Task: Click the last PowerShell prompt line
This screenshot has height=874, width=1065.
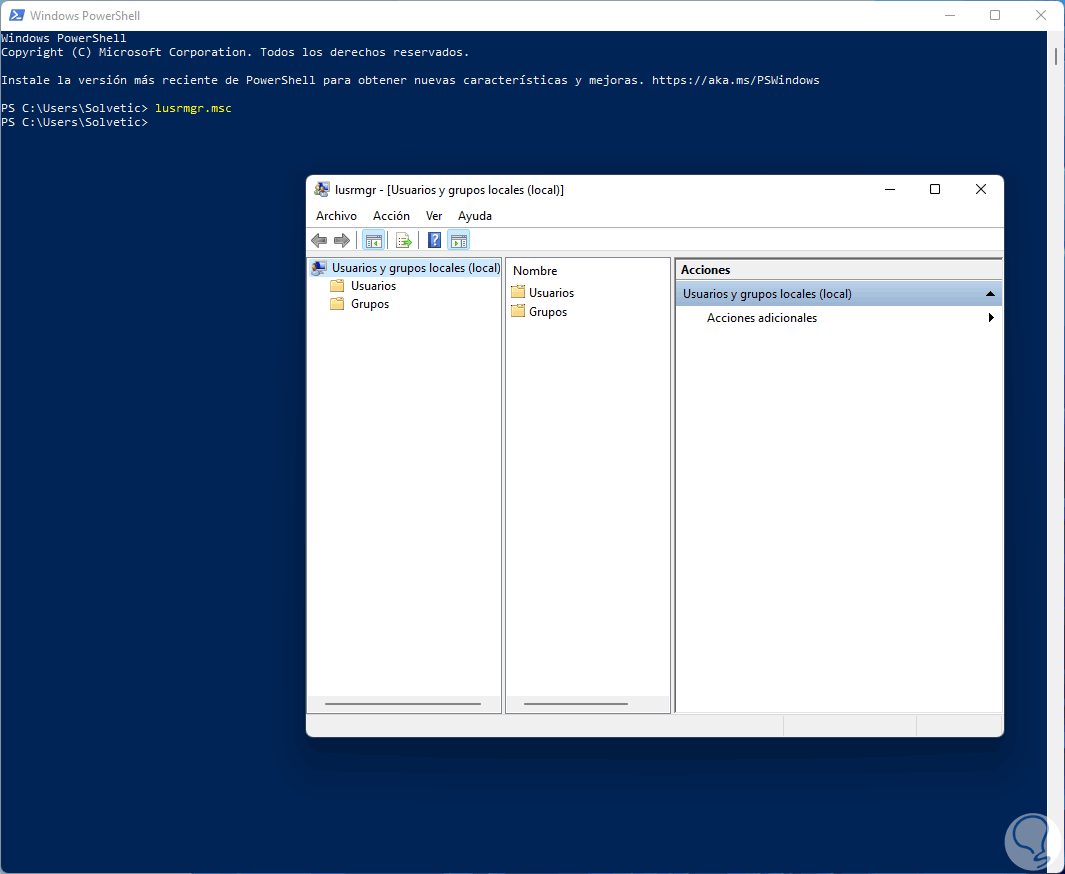Action: click(75, 122)
